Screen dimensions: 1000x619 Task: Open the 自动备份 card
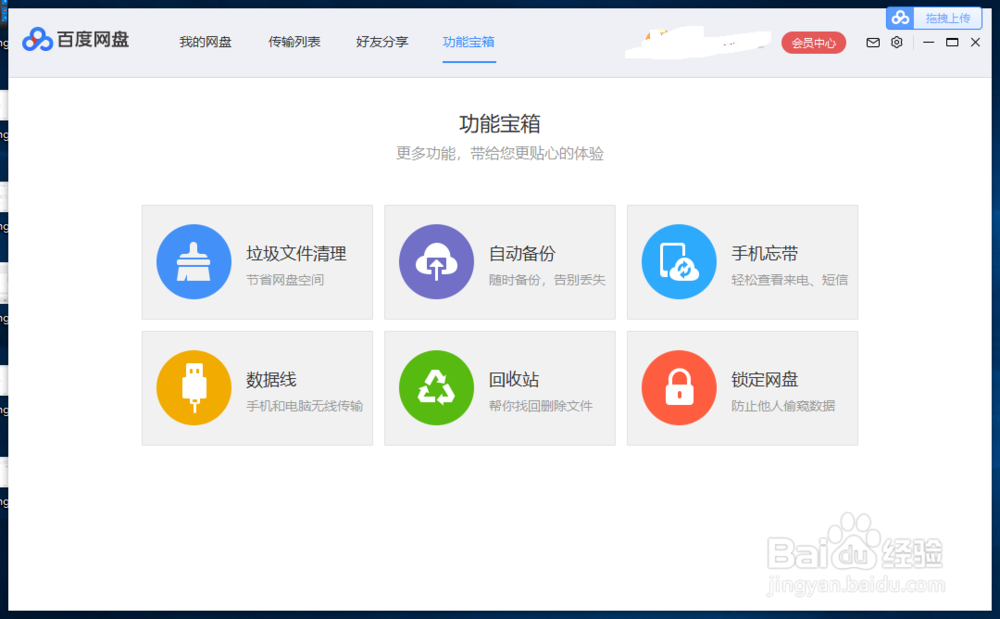point(499,261)
